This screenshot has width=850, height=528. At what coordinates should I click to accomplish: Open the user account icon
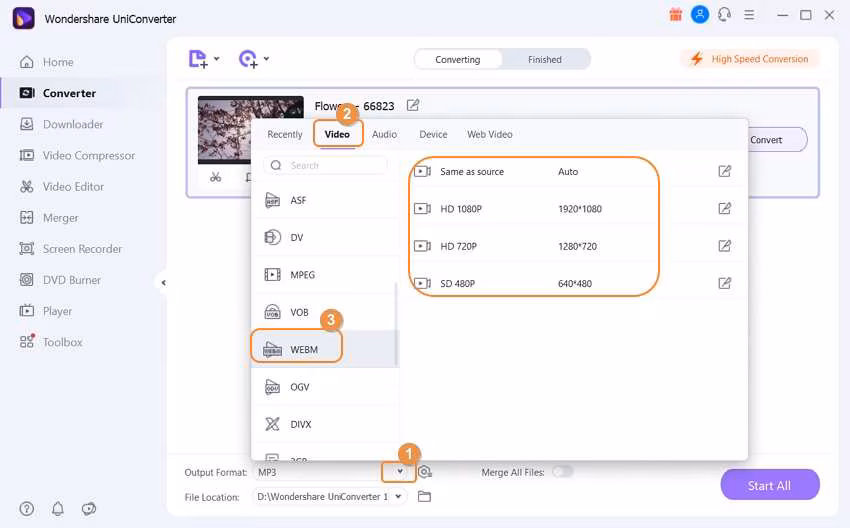700,15
